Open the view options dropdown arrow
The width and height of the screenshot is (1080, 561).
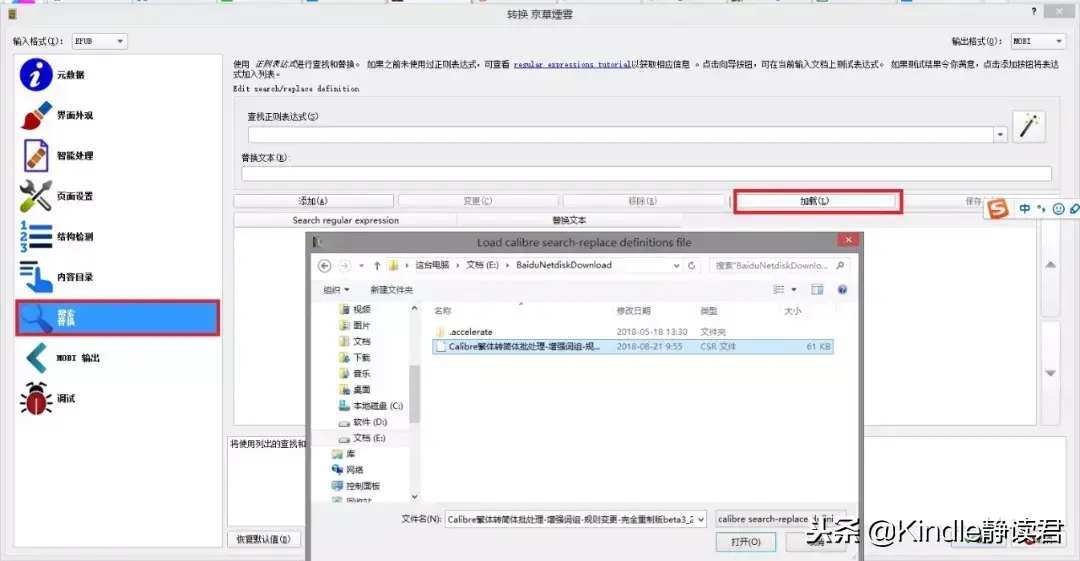pyautogui.click(x=793, y=289)
